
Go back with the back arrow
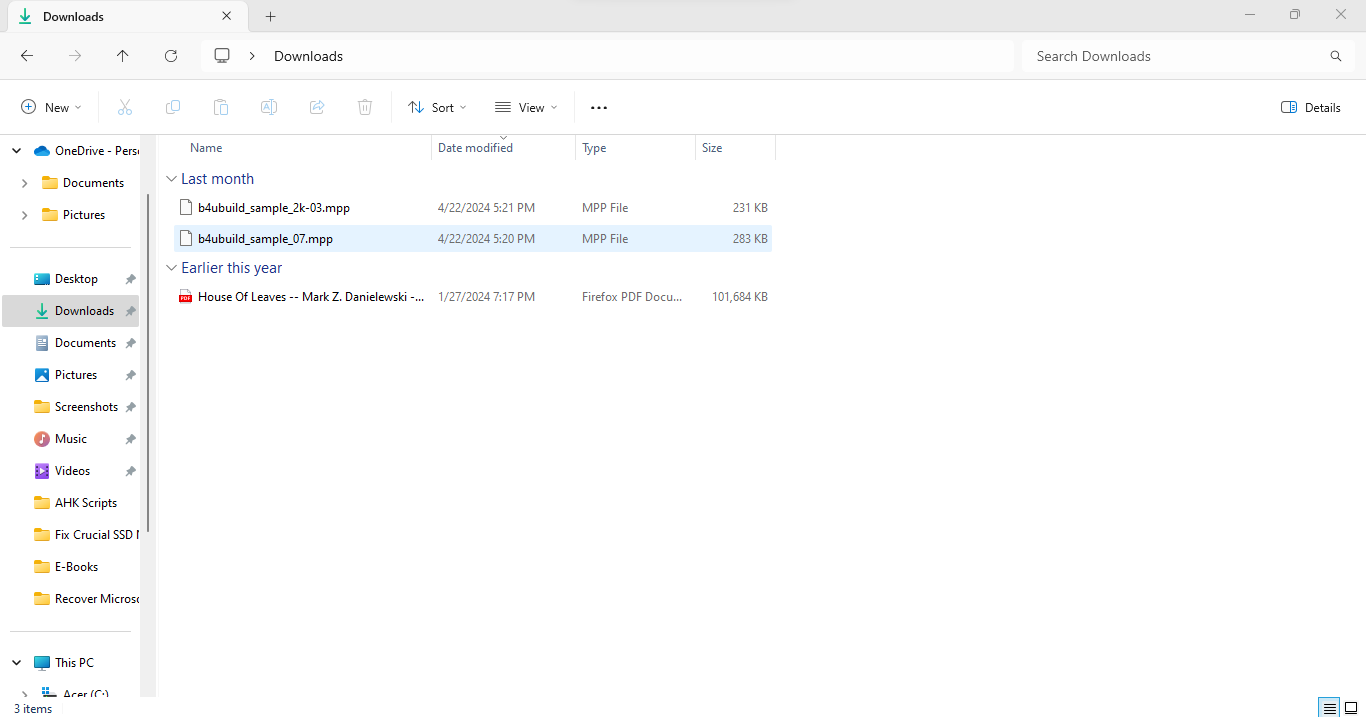pyautogui.click(x=27, y=56)
